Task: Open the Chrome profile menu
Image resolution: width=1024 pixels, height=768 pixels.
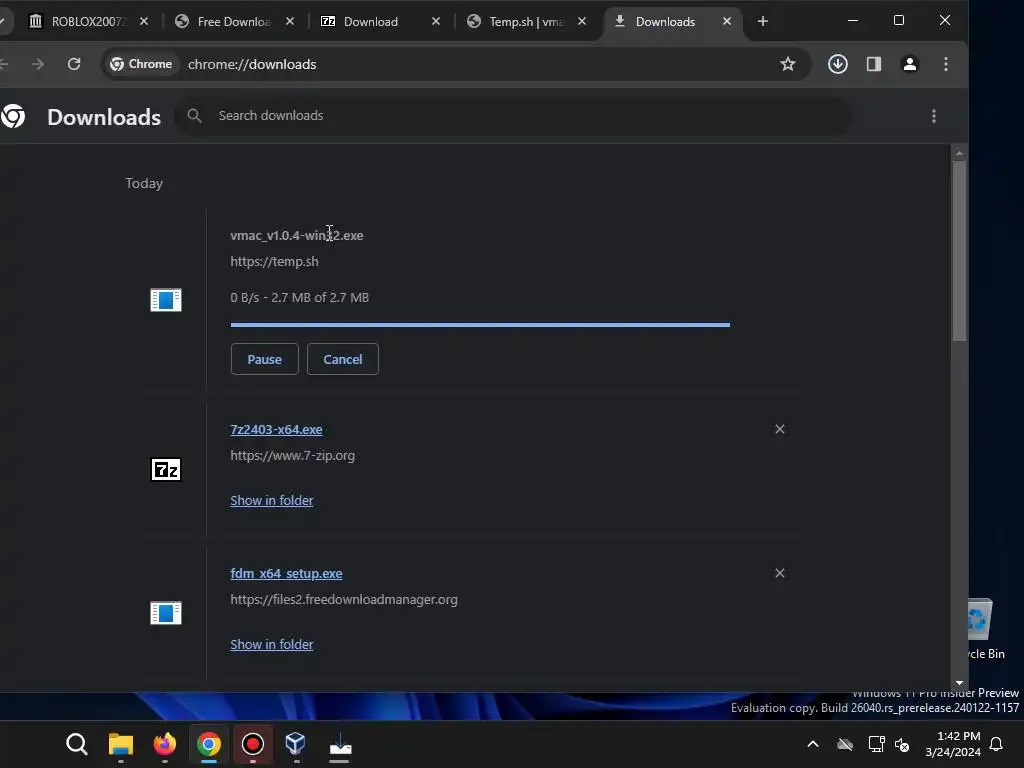Action: coord(910,64)
